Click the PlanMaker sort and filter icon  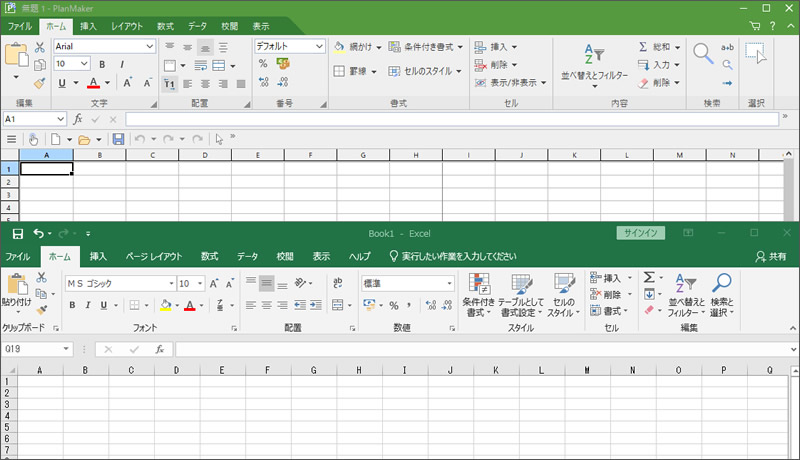(x=594, y=55)
